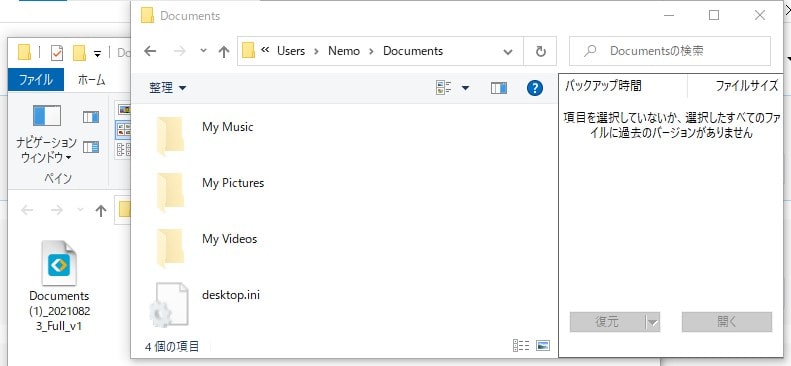Click the My Pictures label
The image size is (791, 366).
pos(233,182)
